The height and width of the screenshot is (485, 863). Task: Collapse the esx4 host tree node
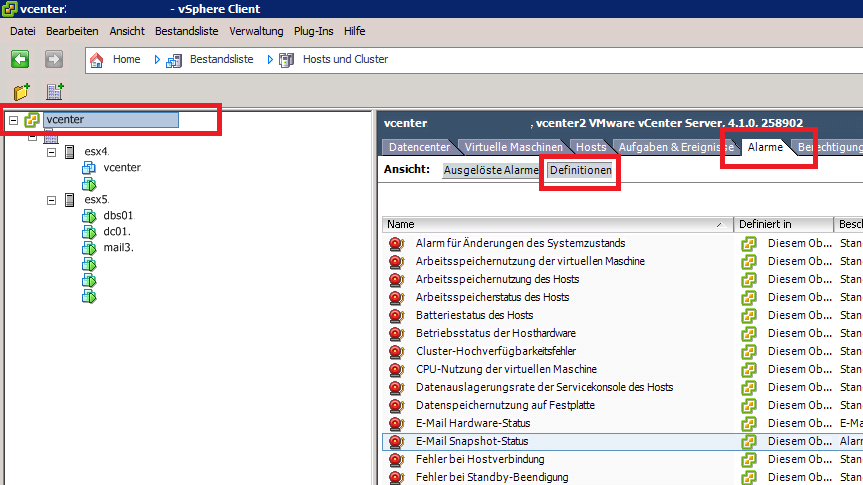[51, 152]
